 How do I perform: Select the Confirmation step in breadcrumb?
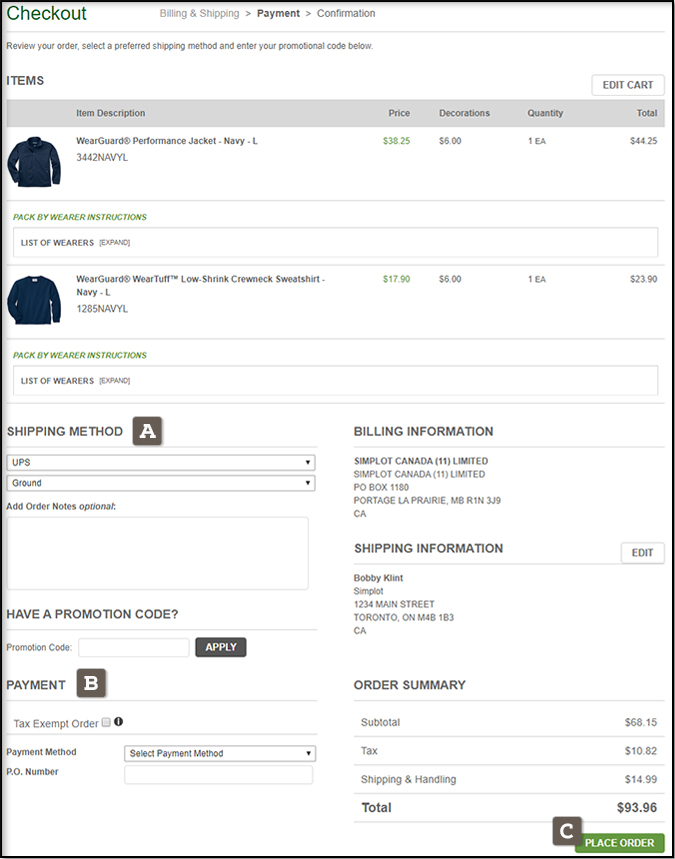click(346, 14)
